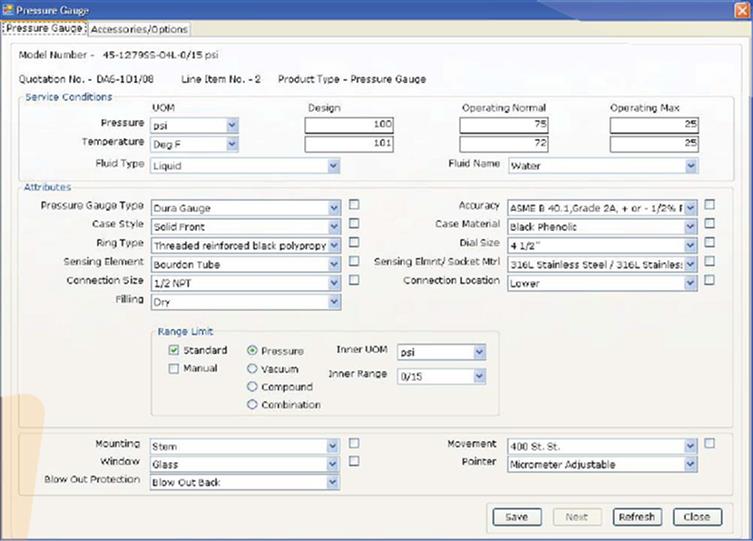753x541 pixels.
Task: Click the Pressure Operating Max field
Action: tap(654, 125)
